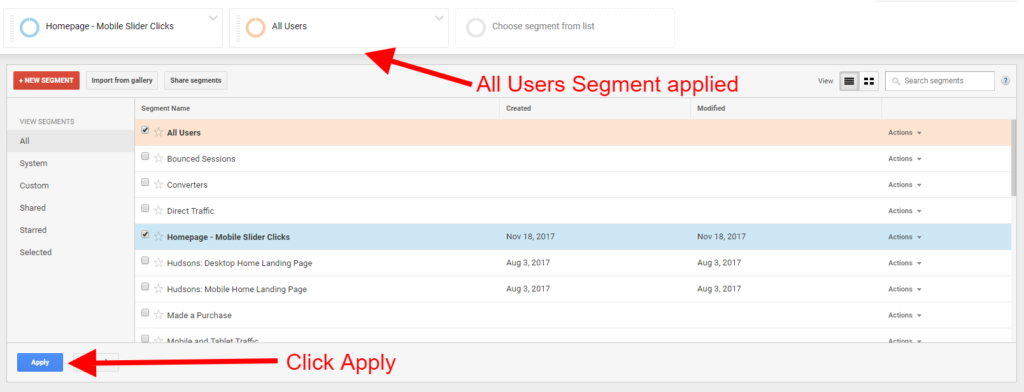Select the Direct Traffic row name
Viewport: 1024px width, 392px height.
(x=191, y=211)
